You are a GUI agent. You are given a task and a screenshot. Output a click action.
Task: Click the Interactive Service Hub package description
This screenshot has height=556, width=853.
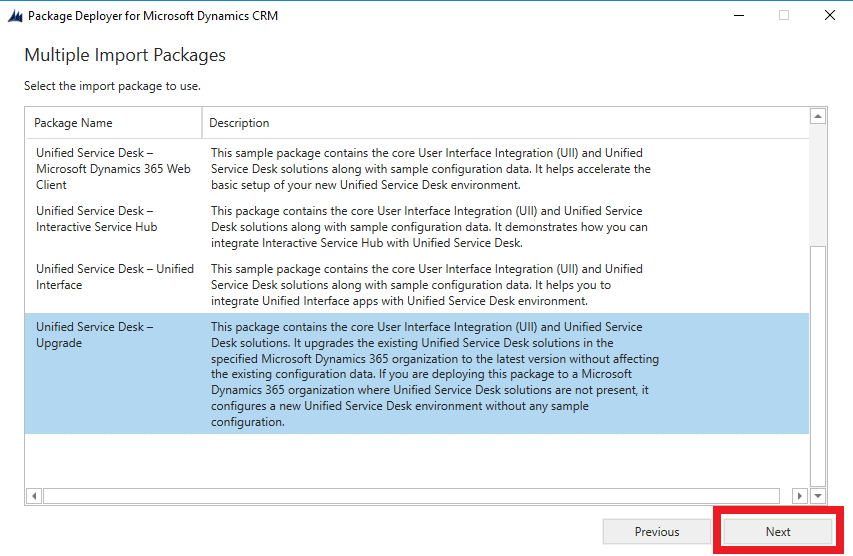(x=429, y=227)
